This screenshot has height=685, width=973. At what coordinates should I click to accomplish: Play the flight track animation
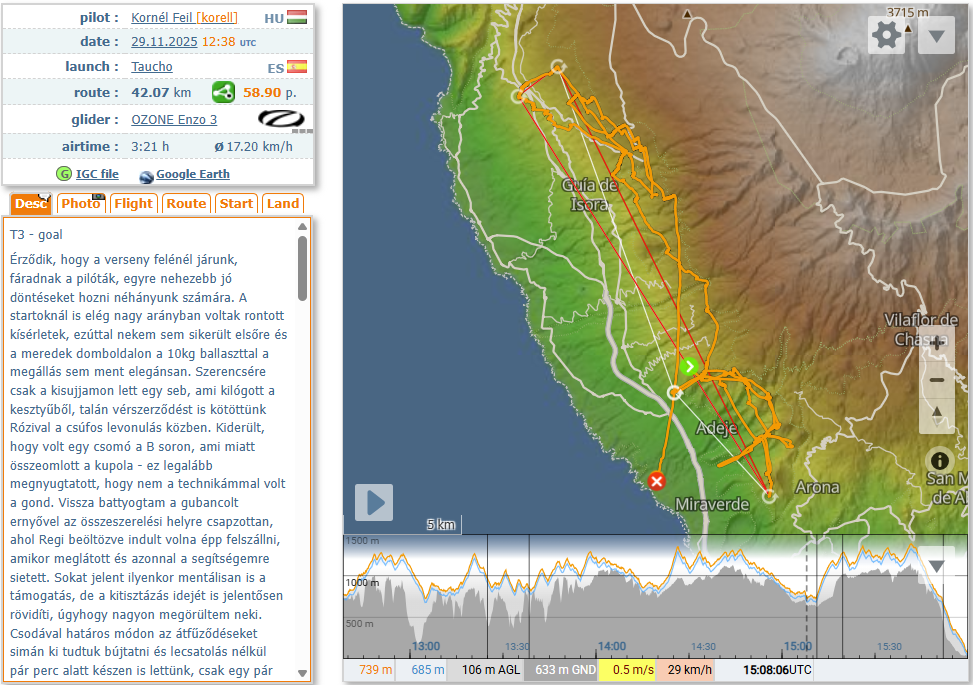(374, 502)
